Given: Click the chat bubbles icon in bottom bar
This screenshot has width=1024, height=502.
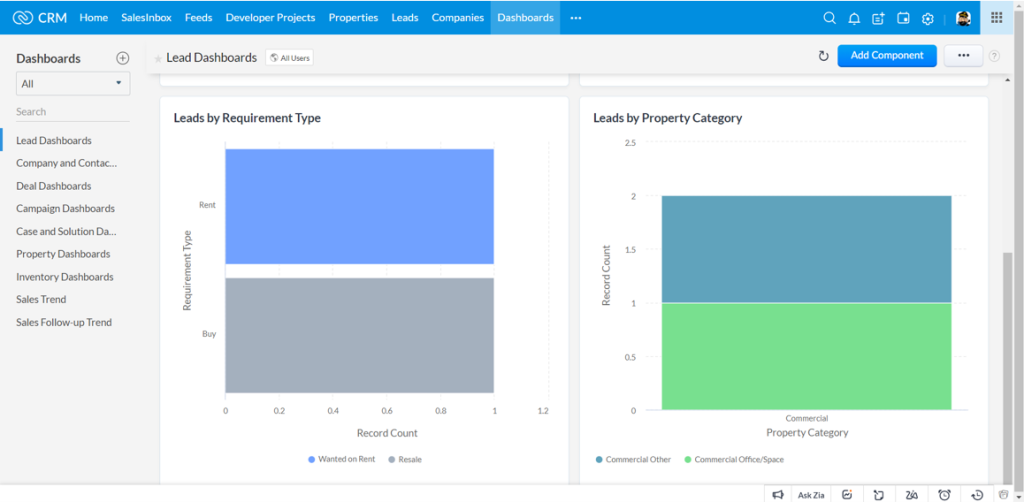Looking at the screenshot, I should coord(1004,495).
